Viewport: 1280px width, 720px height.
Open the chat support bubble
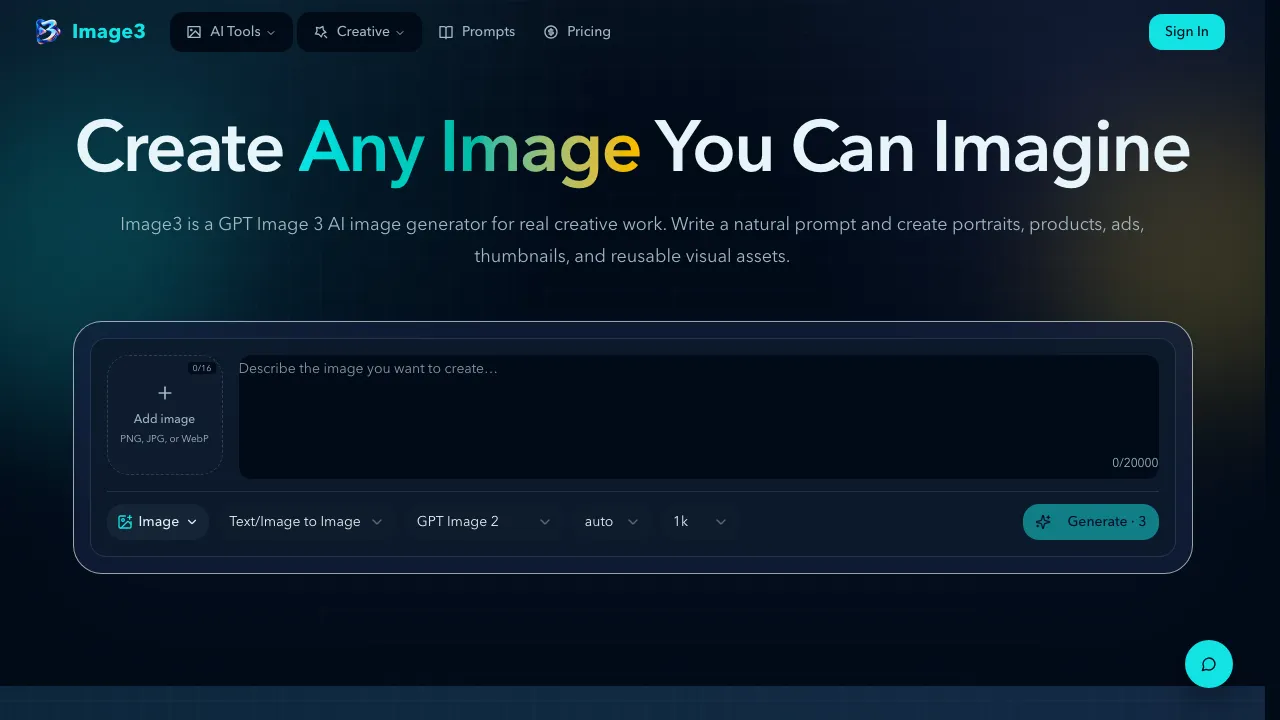tap(1209, 664)
